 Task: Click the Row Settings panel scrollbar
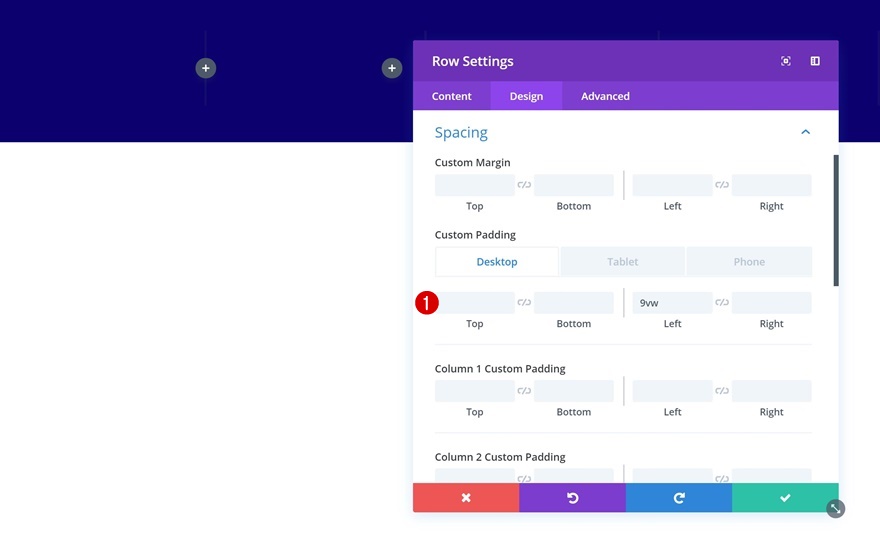point(836,221)
